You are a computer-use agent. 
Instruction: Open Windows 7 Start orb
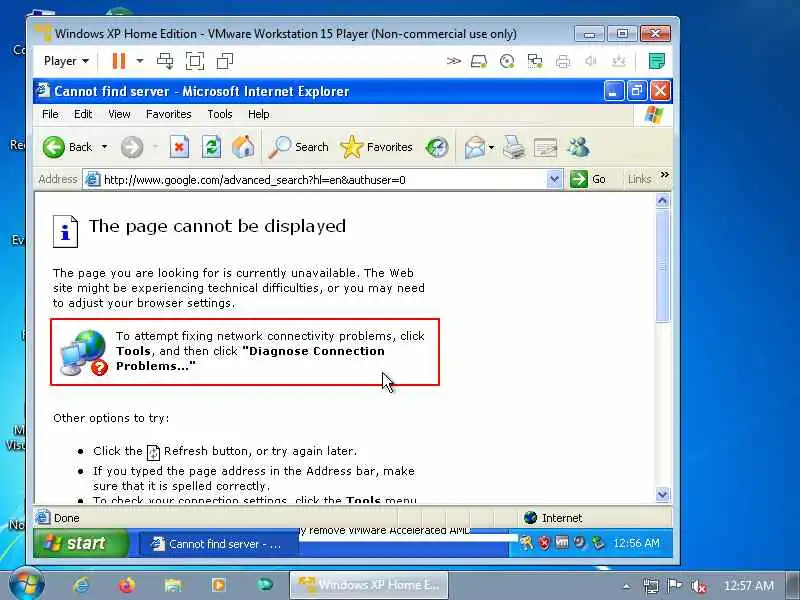pyautogui.click(x=27, y=585)
